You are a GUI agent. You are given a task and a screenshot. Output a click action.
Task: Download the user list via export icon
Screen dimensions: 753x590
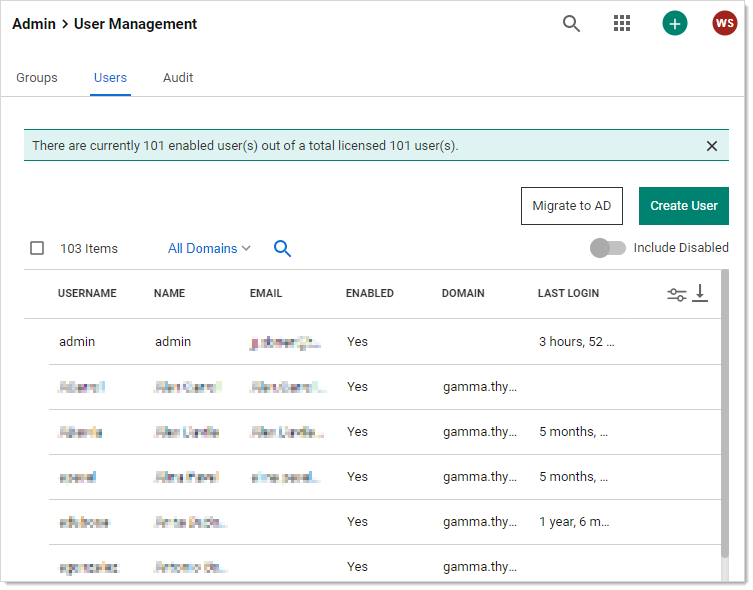(700, 293)
